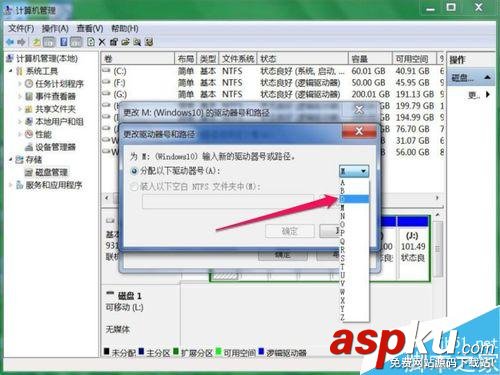Expand the 任务计划程序 branch arrow
Viewport: 500px width, 375px height.
(20, 84)
